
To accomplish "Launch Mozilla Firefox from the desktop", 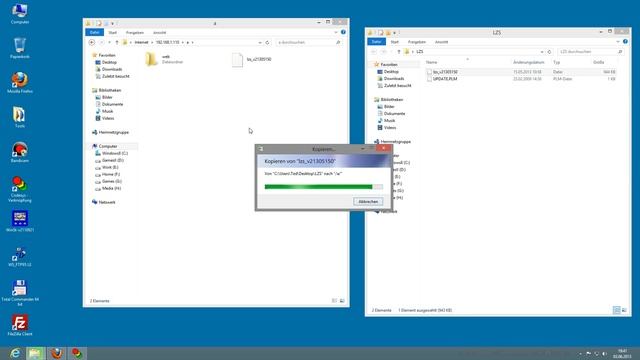I will click(x=20, y=83).
